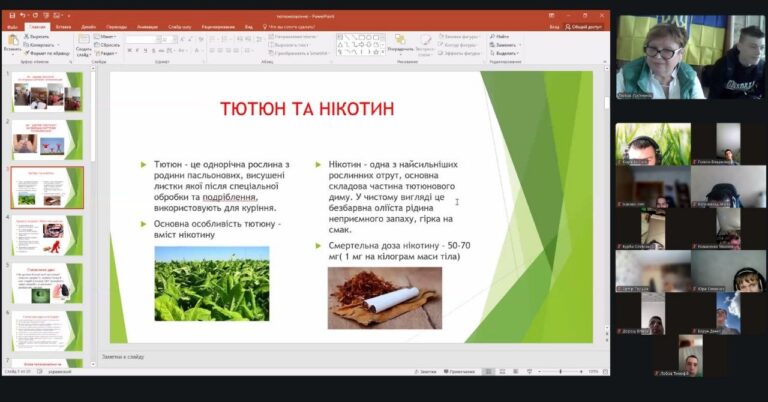Click the Copy (Копировать) icon
The image size is (768, 402).
click(x=26, y=45)
